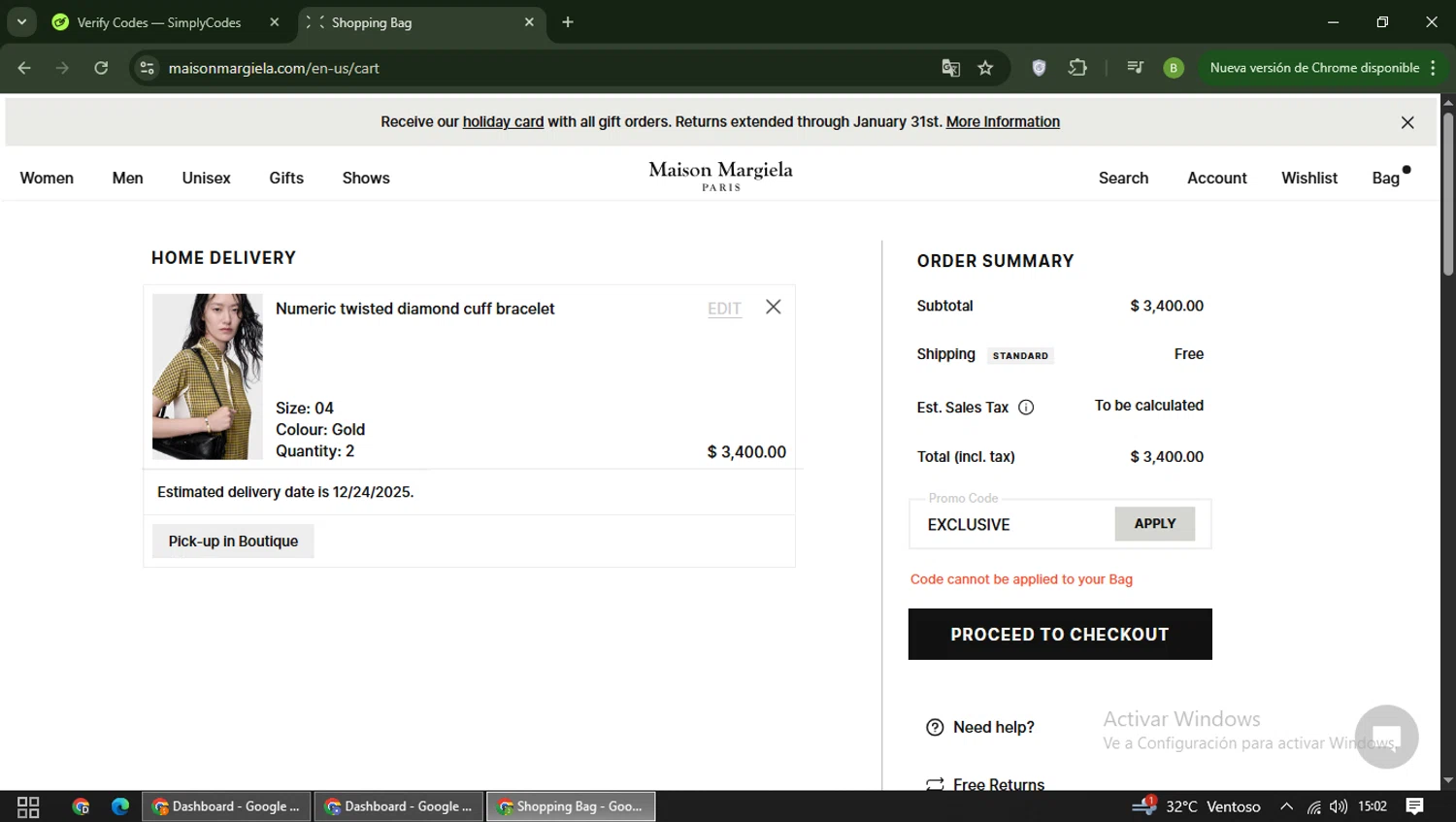
Task: Edit the bracelet item
Action: (x=724, y=309)
